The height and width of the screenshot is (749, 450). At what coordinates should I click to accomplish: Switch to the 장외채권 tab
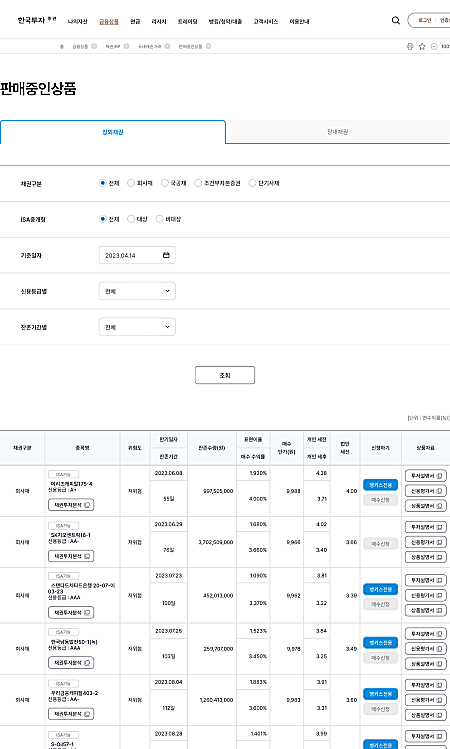113,132
